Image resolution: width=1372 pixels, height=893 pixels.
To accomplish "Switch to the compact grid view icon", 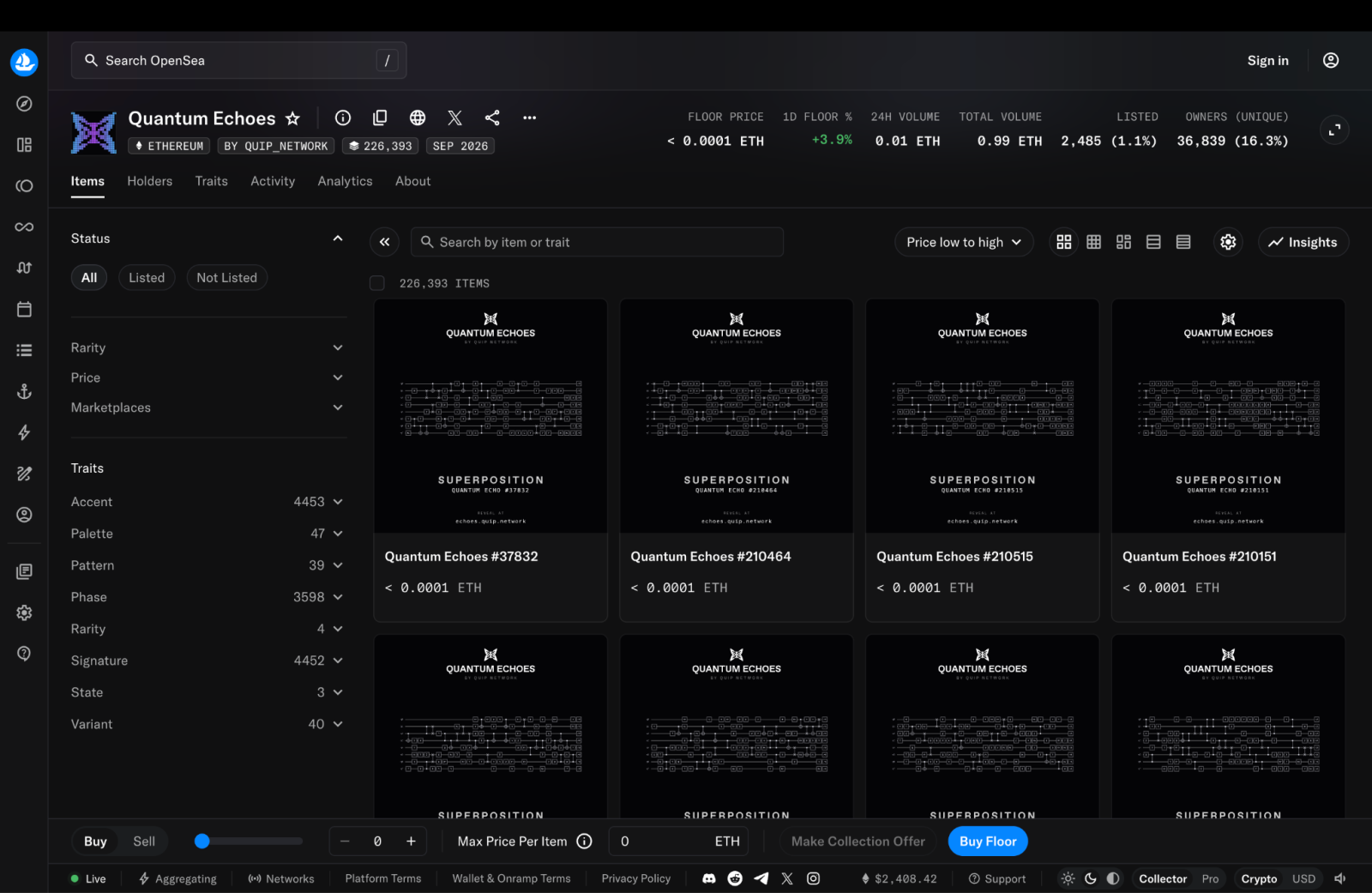I will [x=1094, y=242].
